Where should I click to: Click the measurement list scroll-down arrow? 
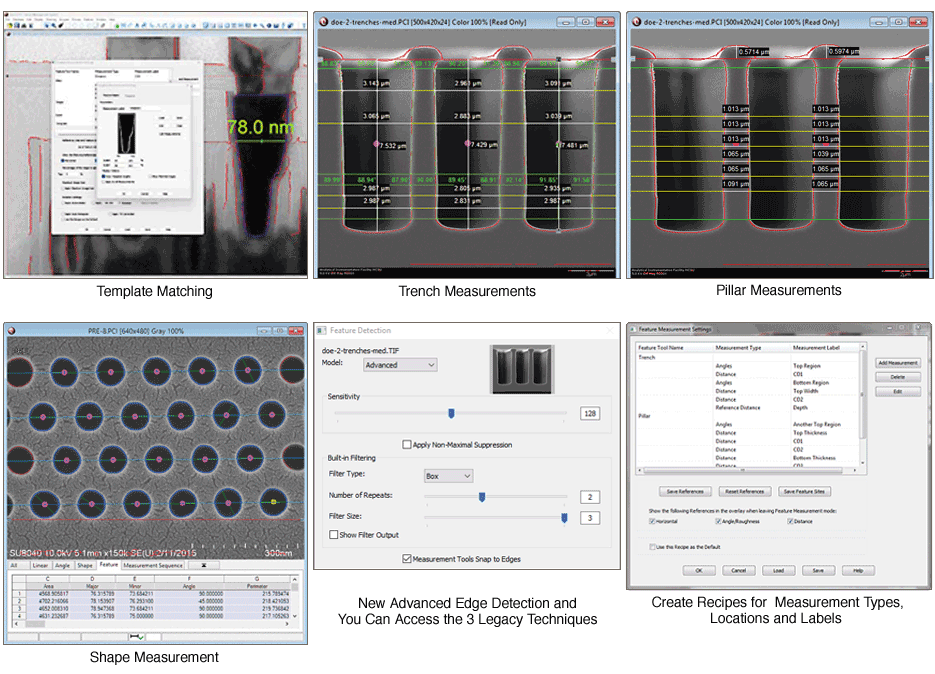(x=862, y=462)
